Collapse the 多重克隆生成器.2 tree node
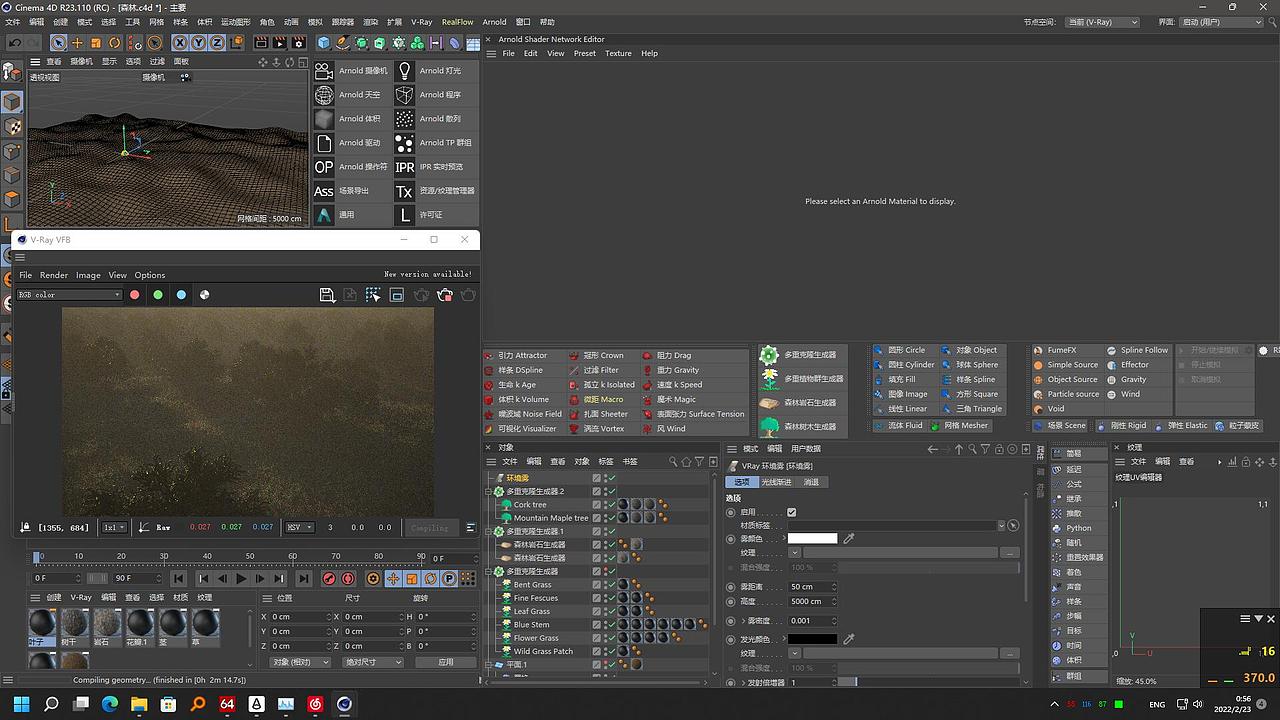 [489, 492]
